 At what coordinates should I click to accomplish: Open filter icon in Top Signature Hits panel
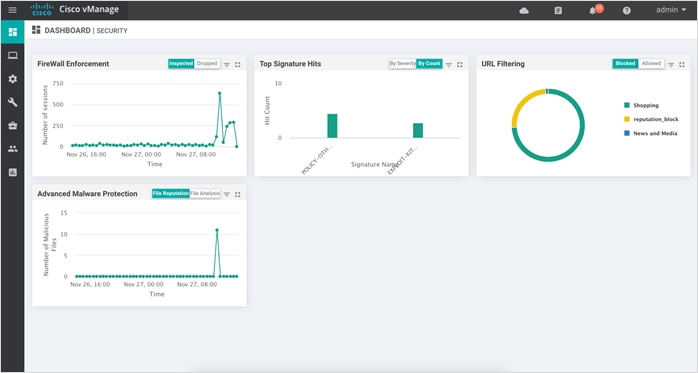coord(449,65)
